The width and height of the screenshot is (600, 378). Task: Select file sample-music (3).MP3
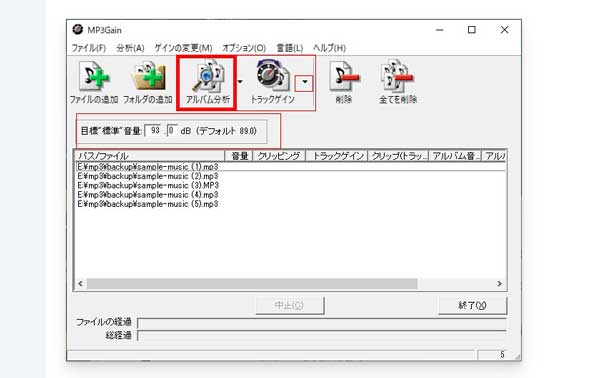[x=148, y=186]
